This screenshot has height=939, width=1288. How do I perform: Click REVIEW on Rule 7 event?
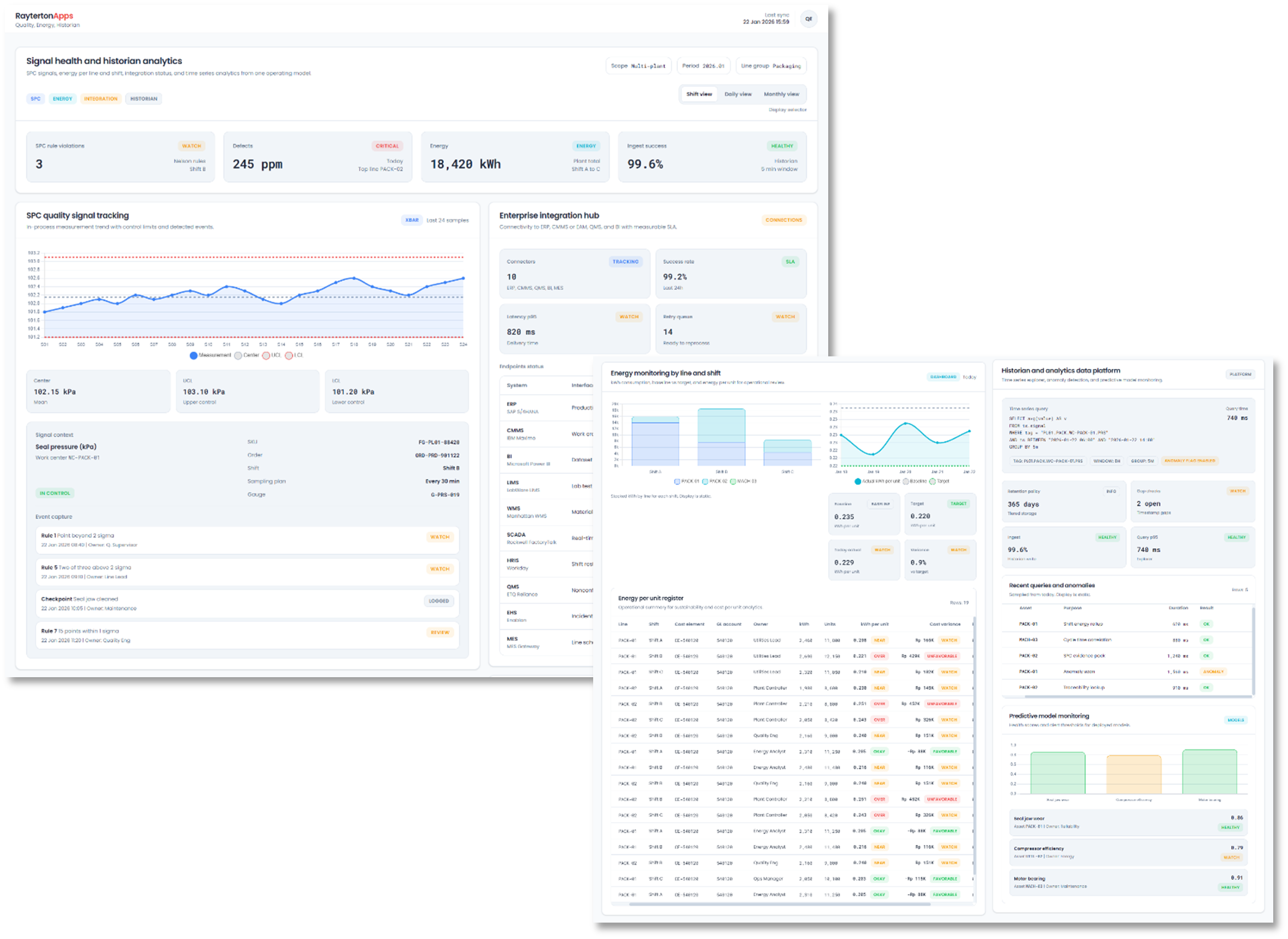click(441, 632)
